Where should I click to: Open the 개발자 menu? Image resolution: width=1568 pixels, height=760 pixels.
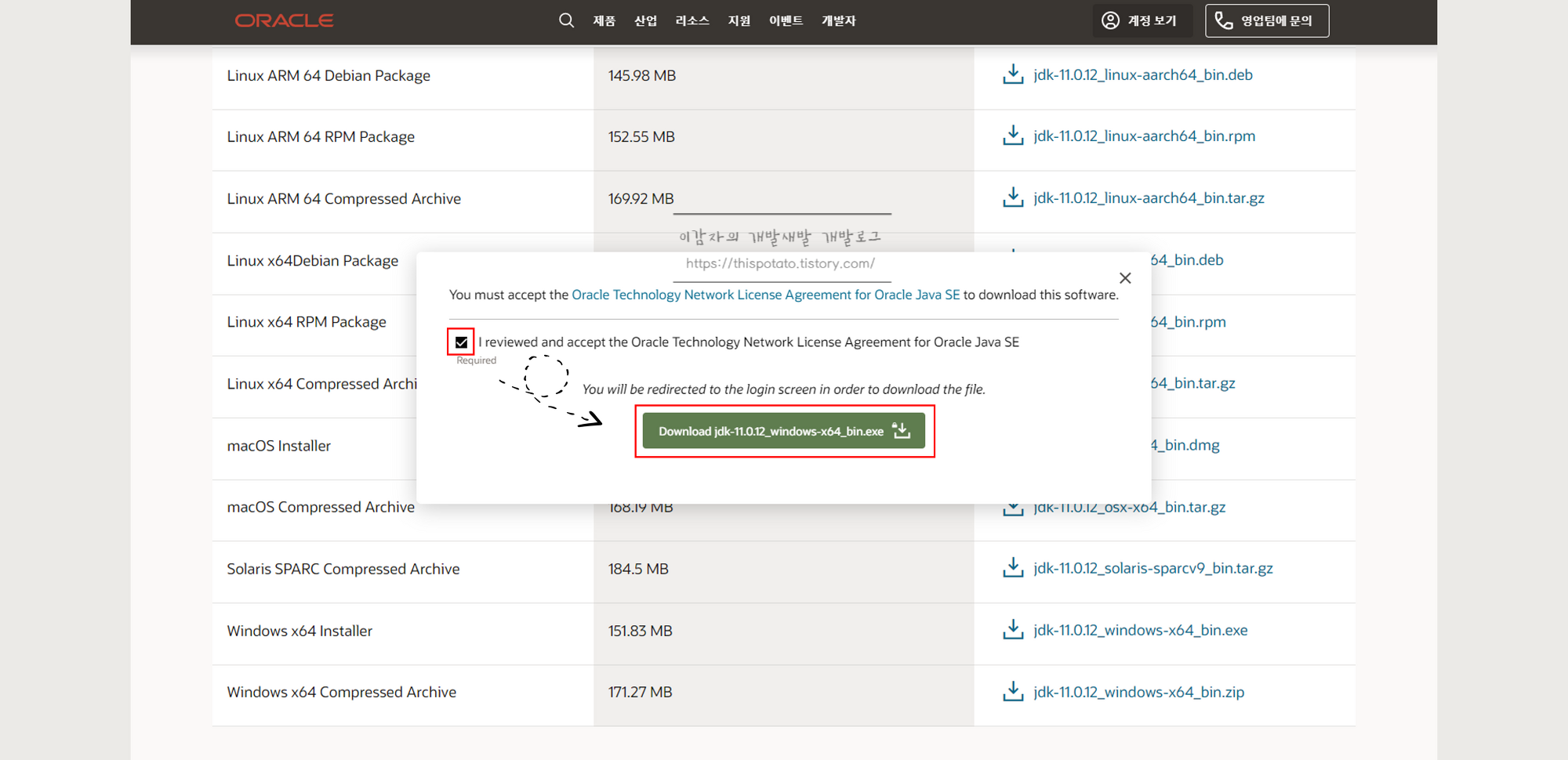(838, 21)
